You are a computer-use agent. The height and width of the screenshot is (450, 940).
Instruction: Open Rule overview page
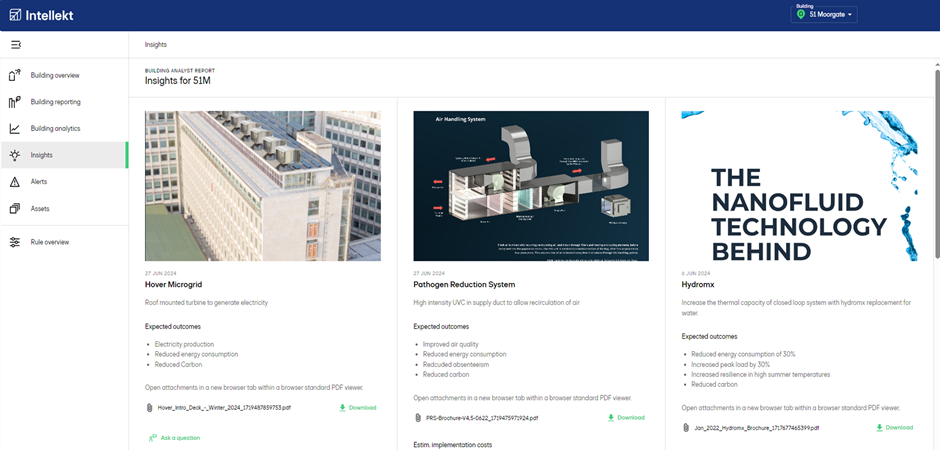(x=64, y=242)
